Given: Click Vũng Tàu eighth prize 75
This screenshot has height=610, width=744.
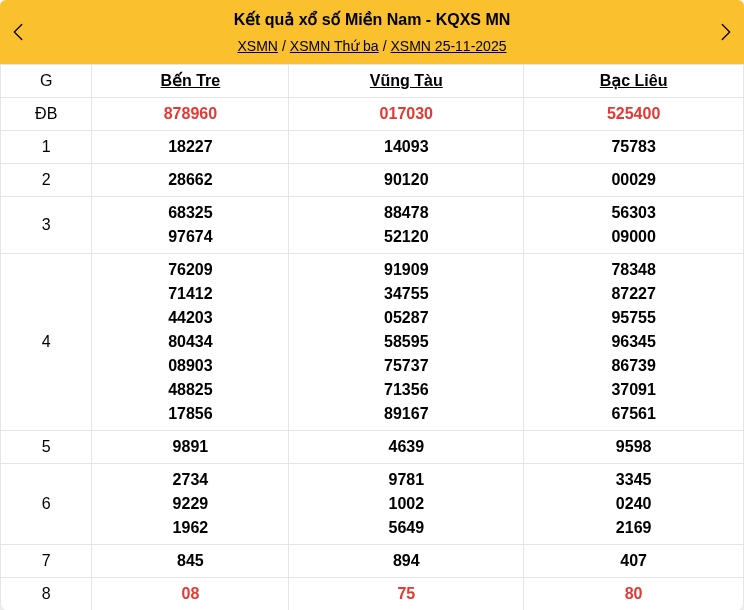Looking at the screenshot, I should pyautogui.click(x=406, y=594).
